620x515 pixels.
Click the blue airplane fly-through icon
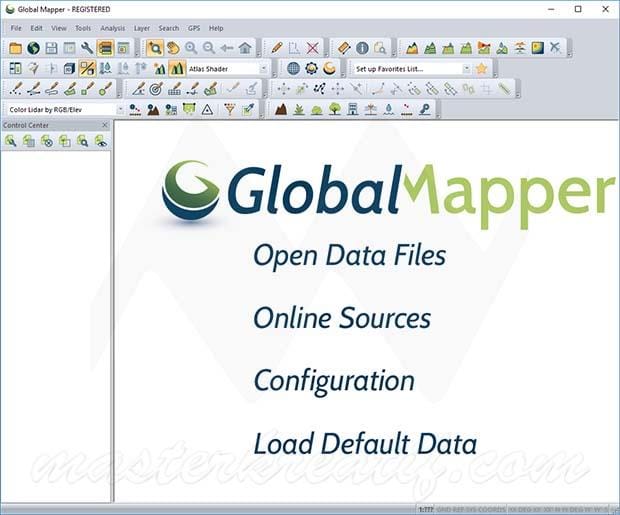pos(556,48)
